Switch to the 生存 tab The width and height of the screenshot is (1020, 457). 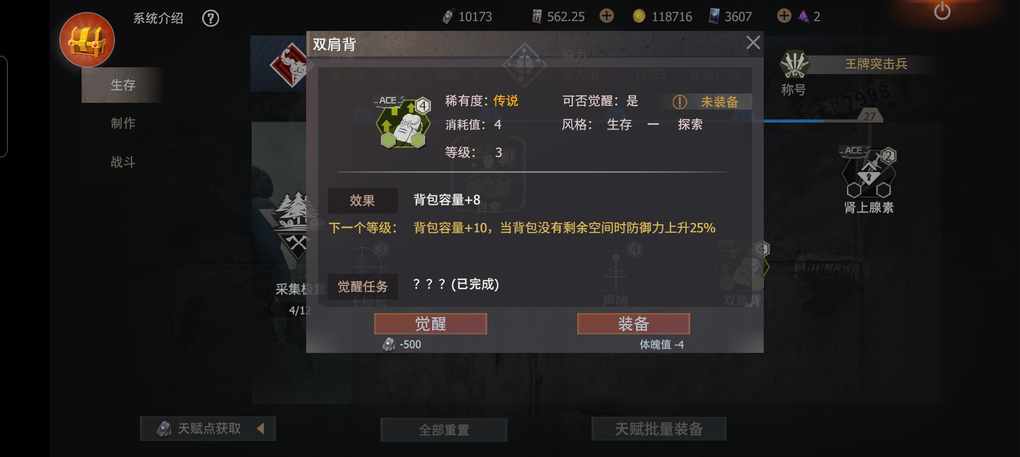coord(122,85)
